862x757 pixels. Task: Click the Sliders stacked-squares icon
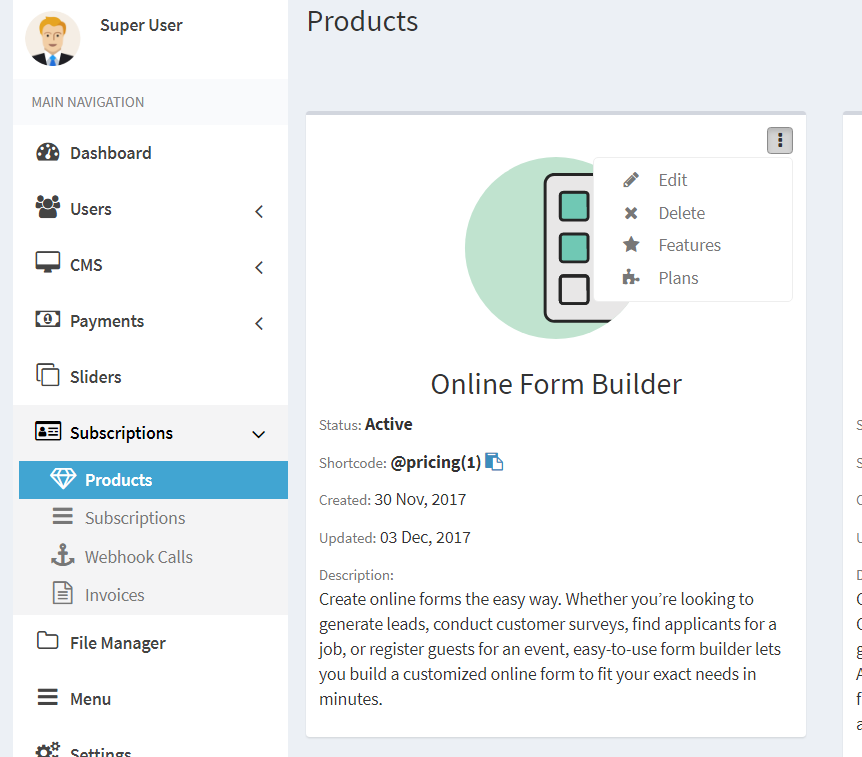pos(48,375)
